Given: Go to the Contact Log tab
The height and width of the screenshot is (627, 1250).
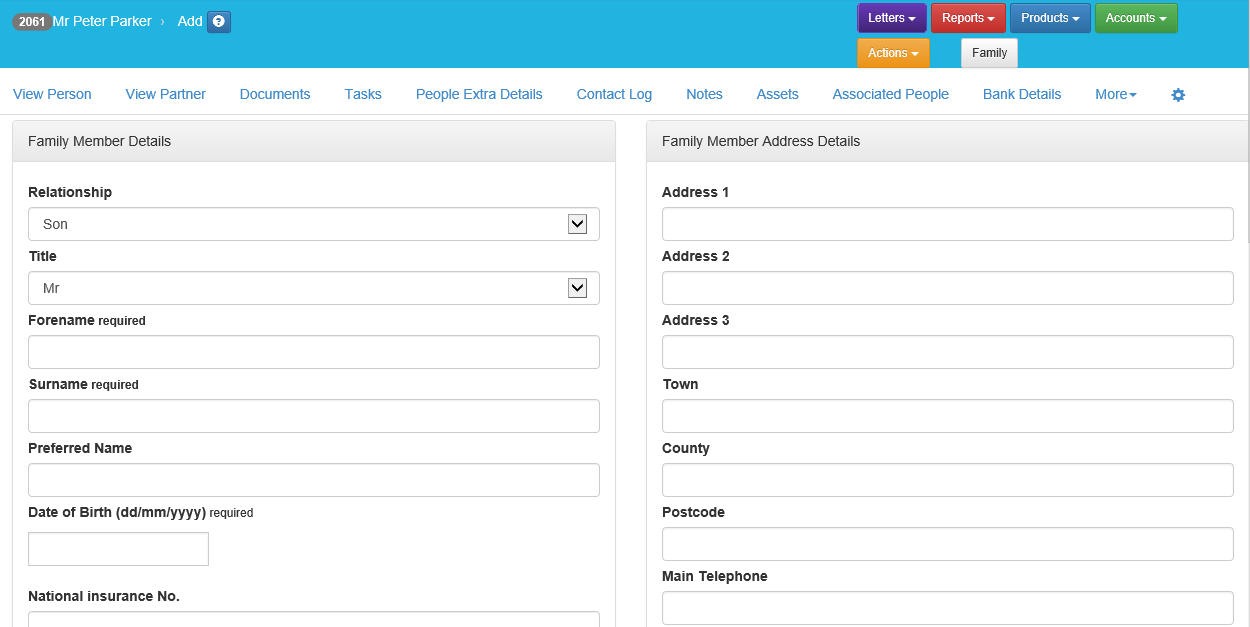Looking at the screenshot, I should point(614,94).
